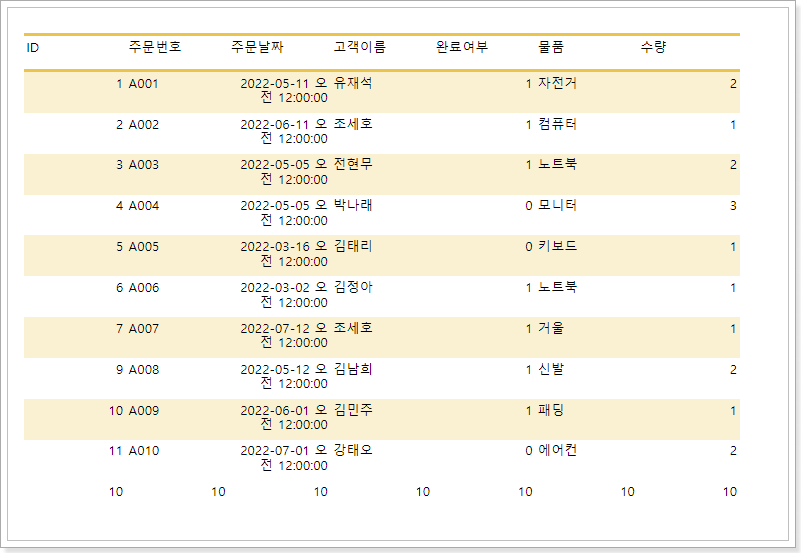Click the 물품 column header
The image size is (801, 553).
pyautogui.click(x=551, y=47)
